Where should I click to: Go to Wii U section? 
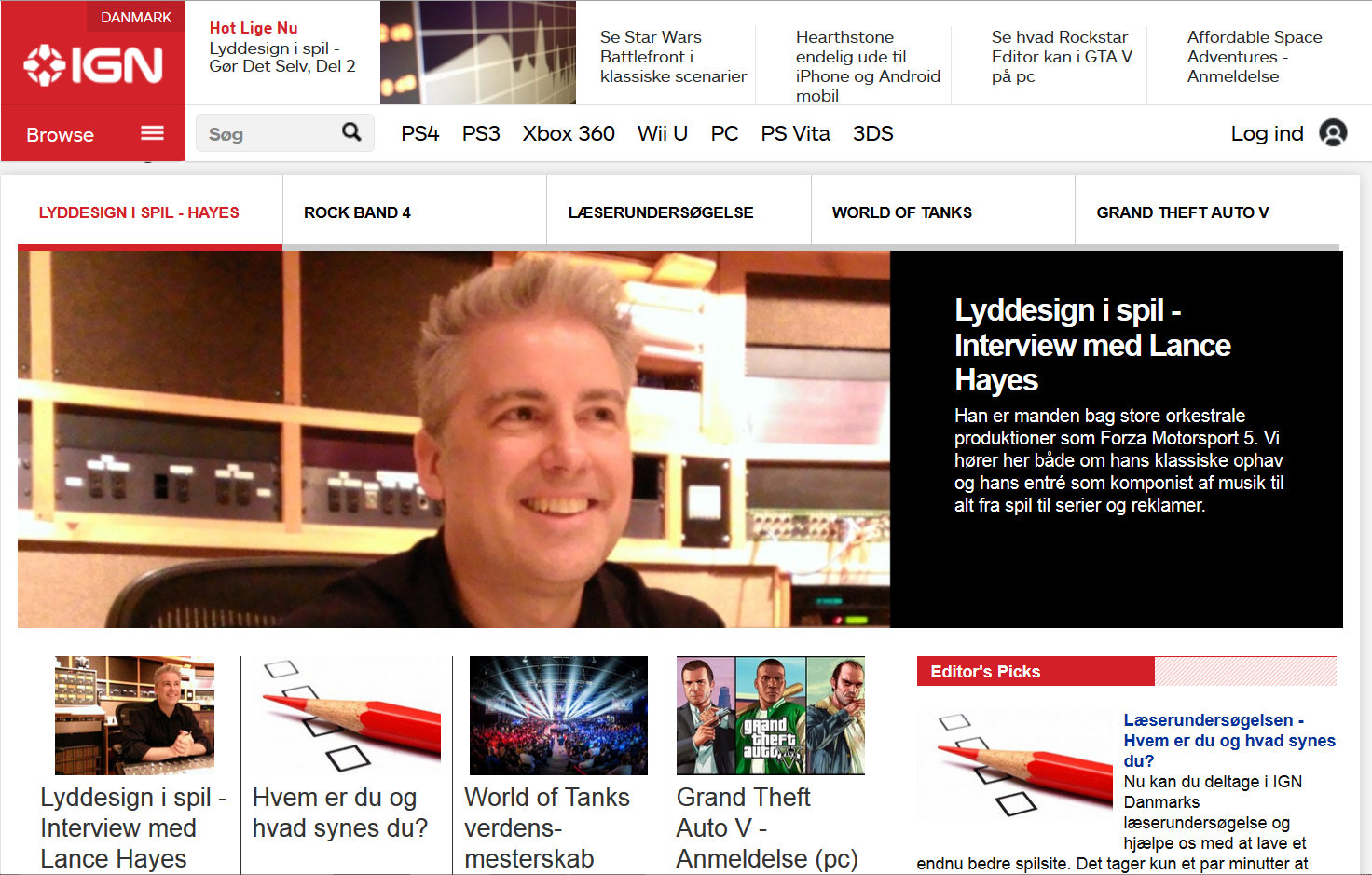point(663,133)
